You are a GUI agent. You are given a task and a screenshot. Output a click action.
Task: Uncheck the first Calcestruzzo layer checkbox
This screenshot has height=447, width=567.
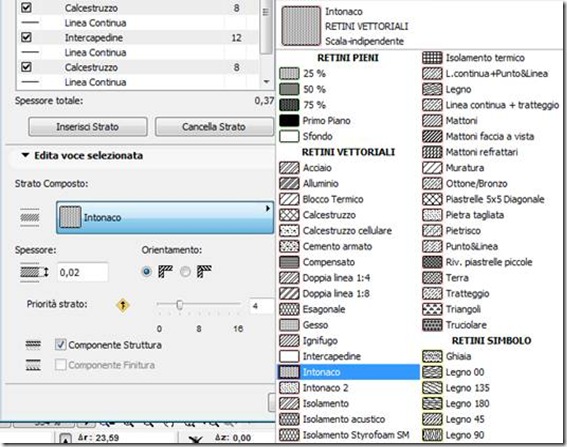[26, 8]
